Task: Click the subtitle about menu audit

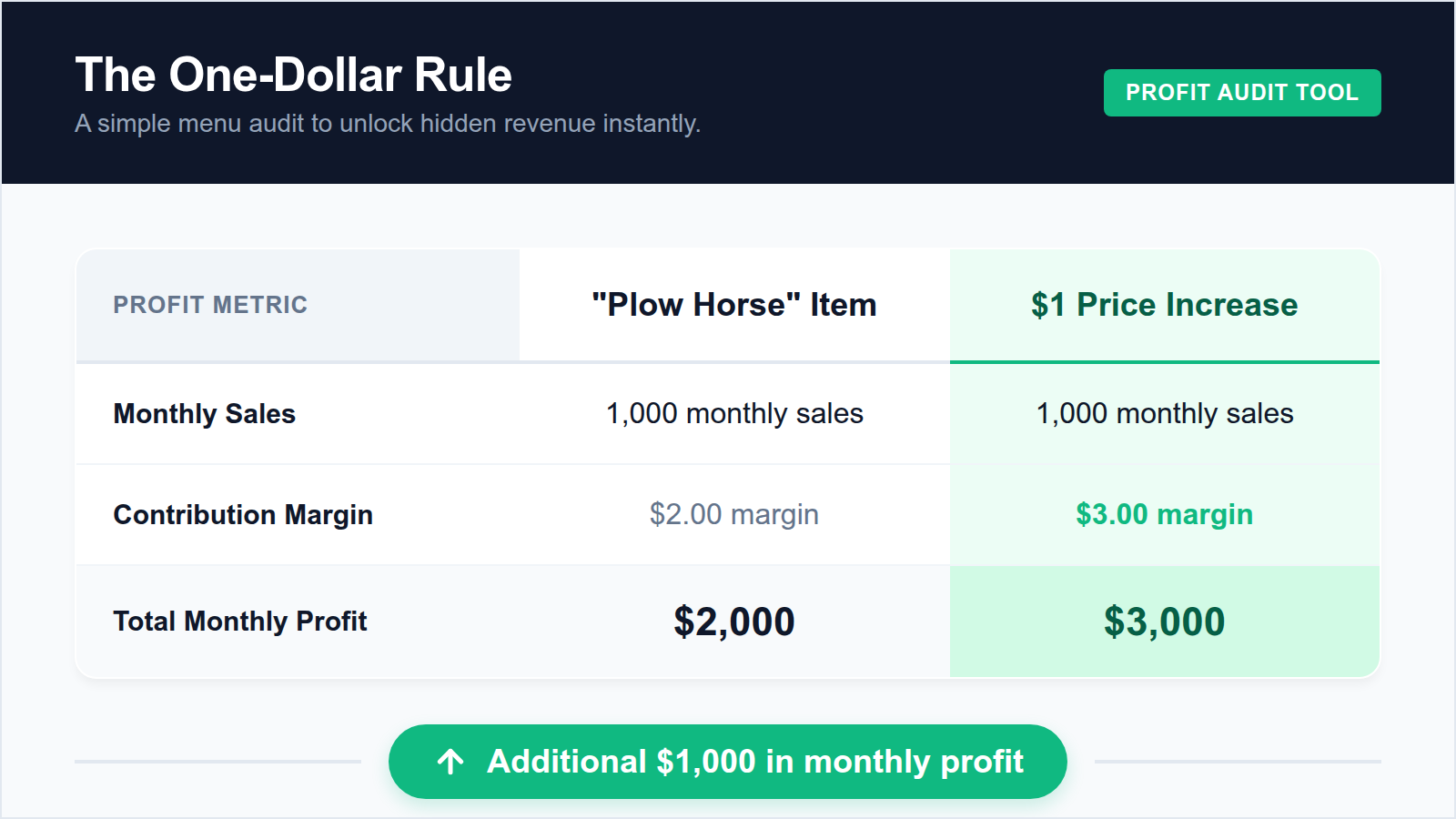Action: coord(389,124)
